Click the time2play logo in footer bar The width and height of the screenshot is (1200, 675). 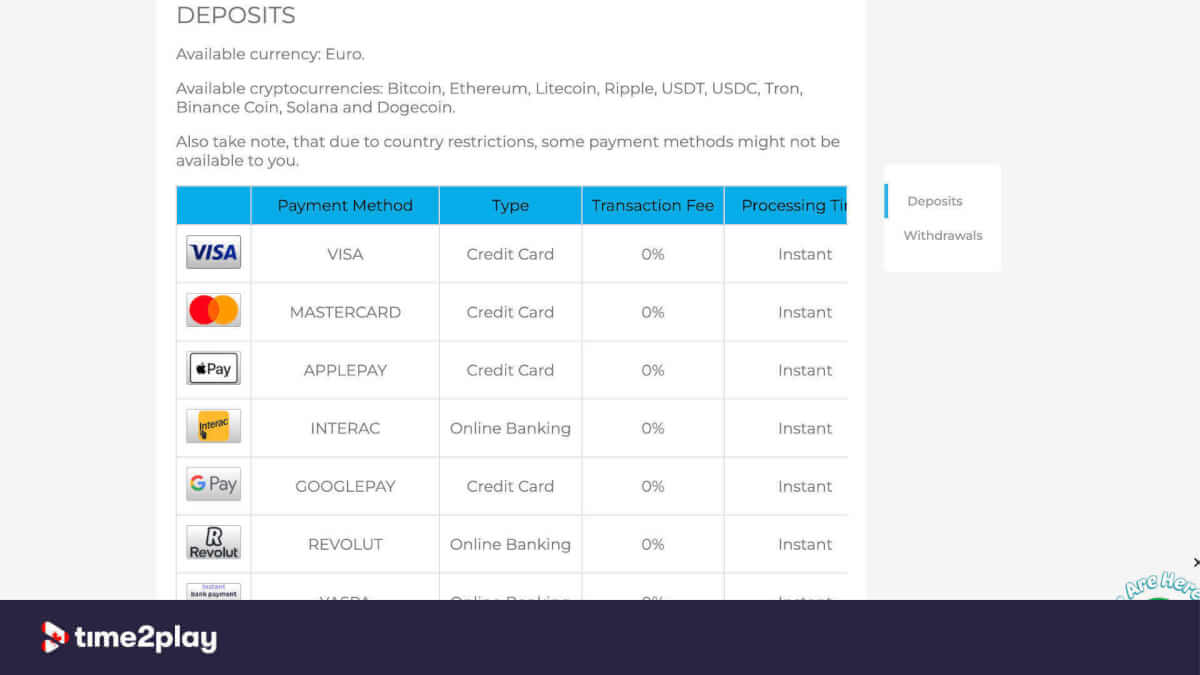[x=129, y=638]
